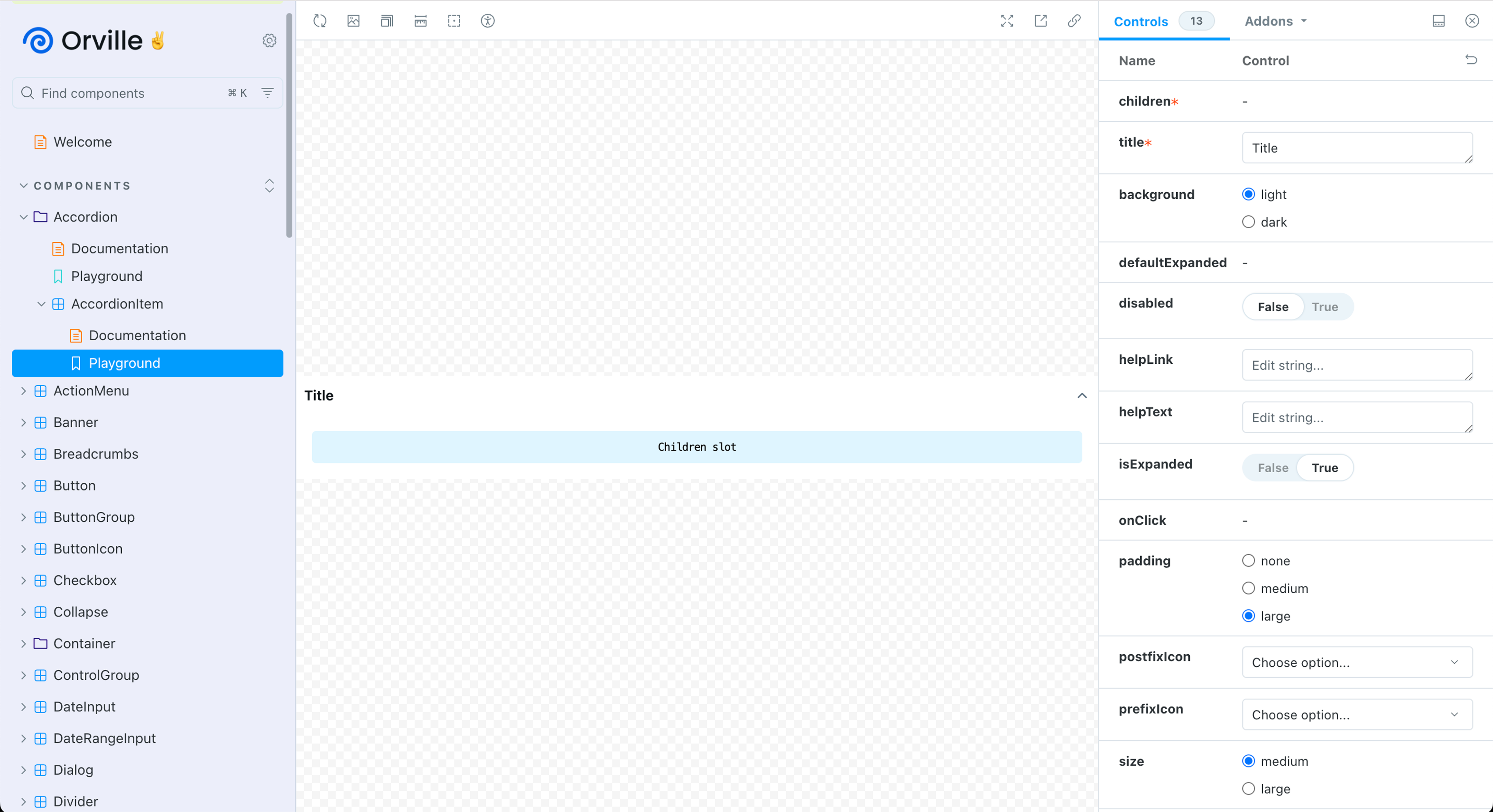Toggle the outlines dashed-box icon
Screen dimensions: 1493x812
pos(454,22)
